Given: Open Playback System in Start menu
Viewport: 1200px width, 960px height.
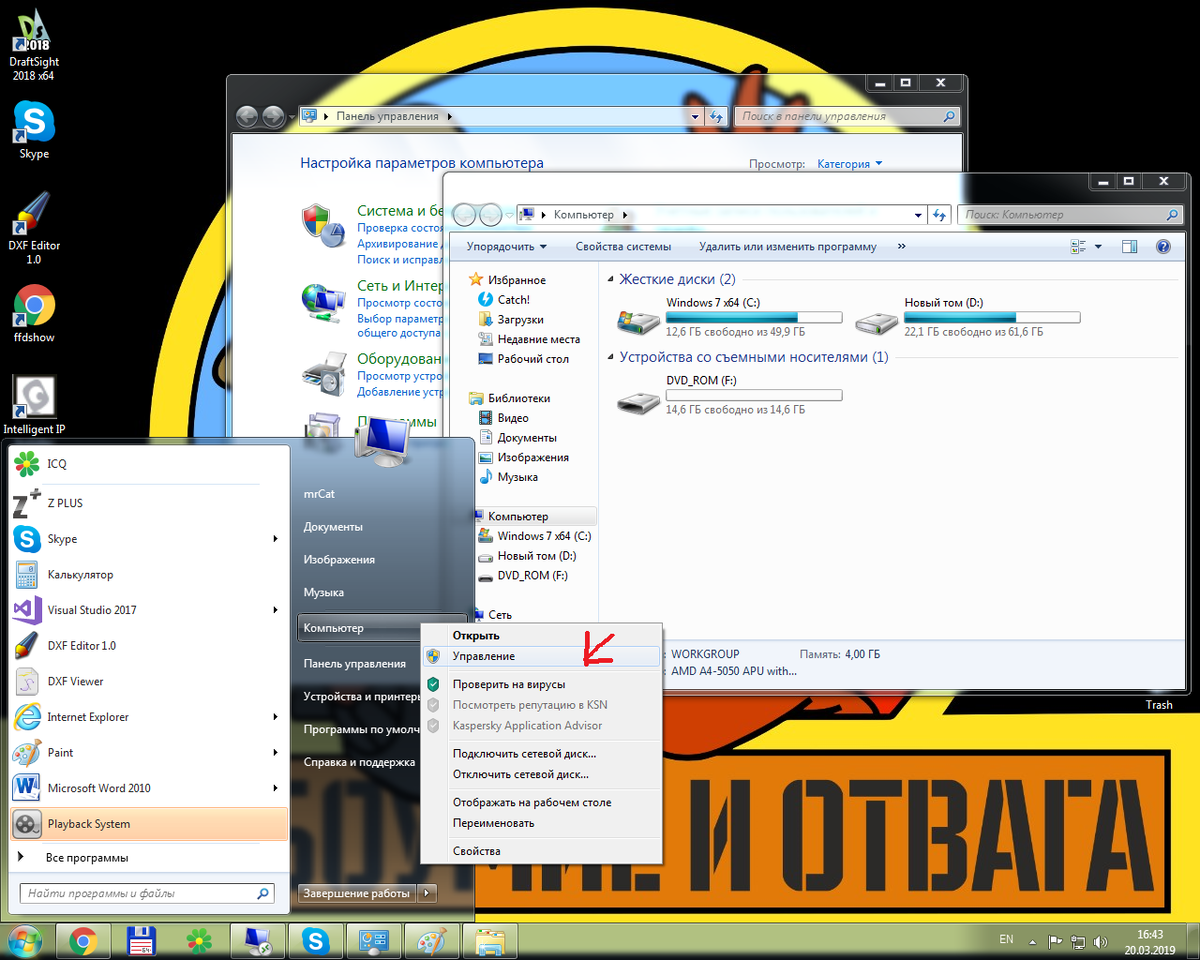Looking at the screenshot, I should 148,824.
